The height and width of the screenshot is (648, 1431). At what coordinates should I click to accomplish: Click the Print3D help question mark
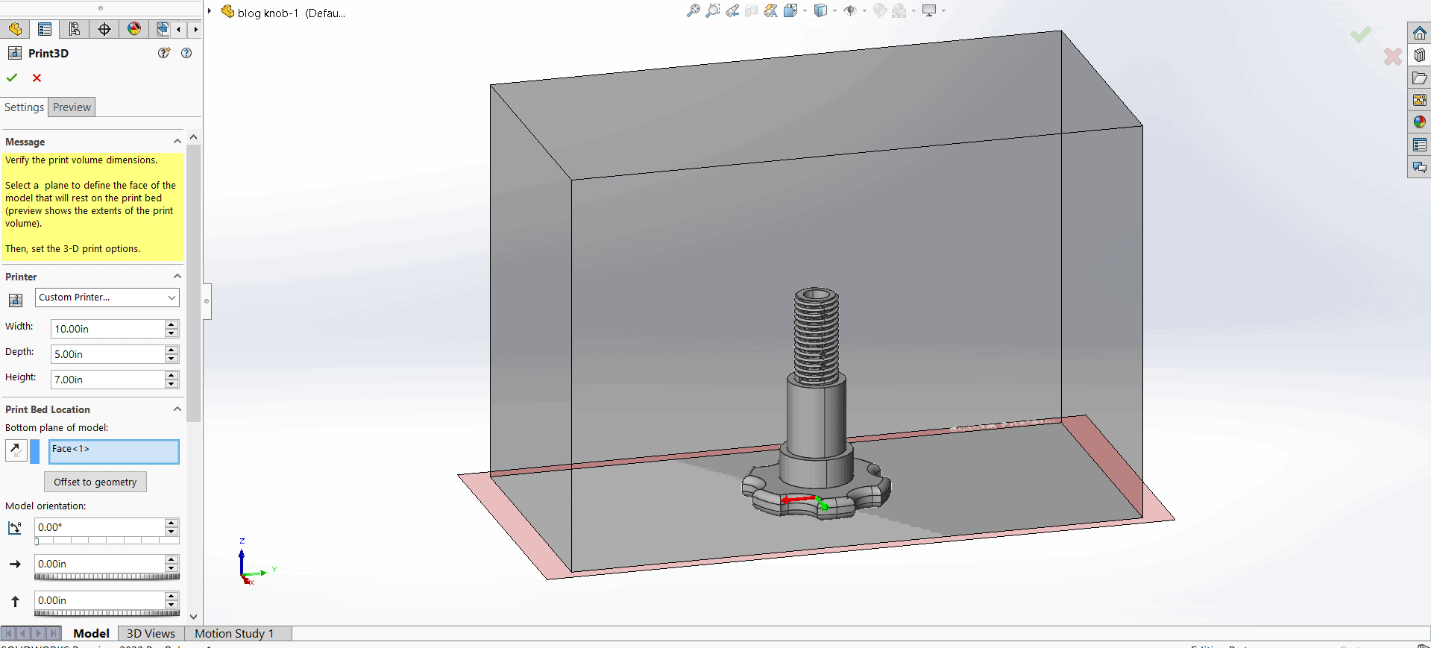pos(186,53)
